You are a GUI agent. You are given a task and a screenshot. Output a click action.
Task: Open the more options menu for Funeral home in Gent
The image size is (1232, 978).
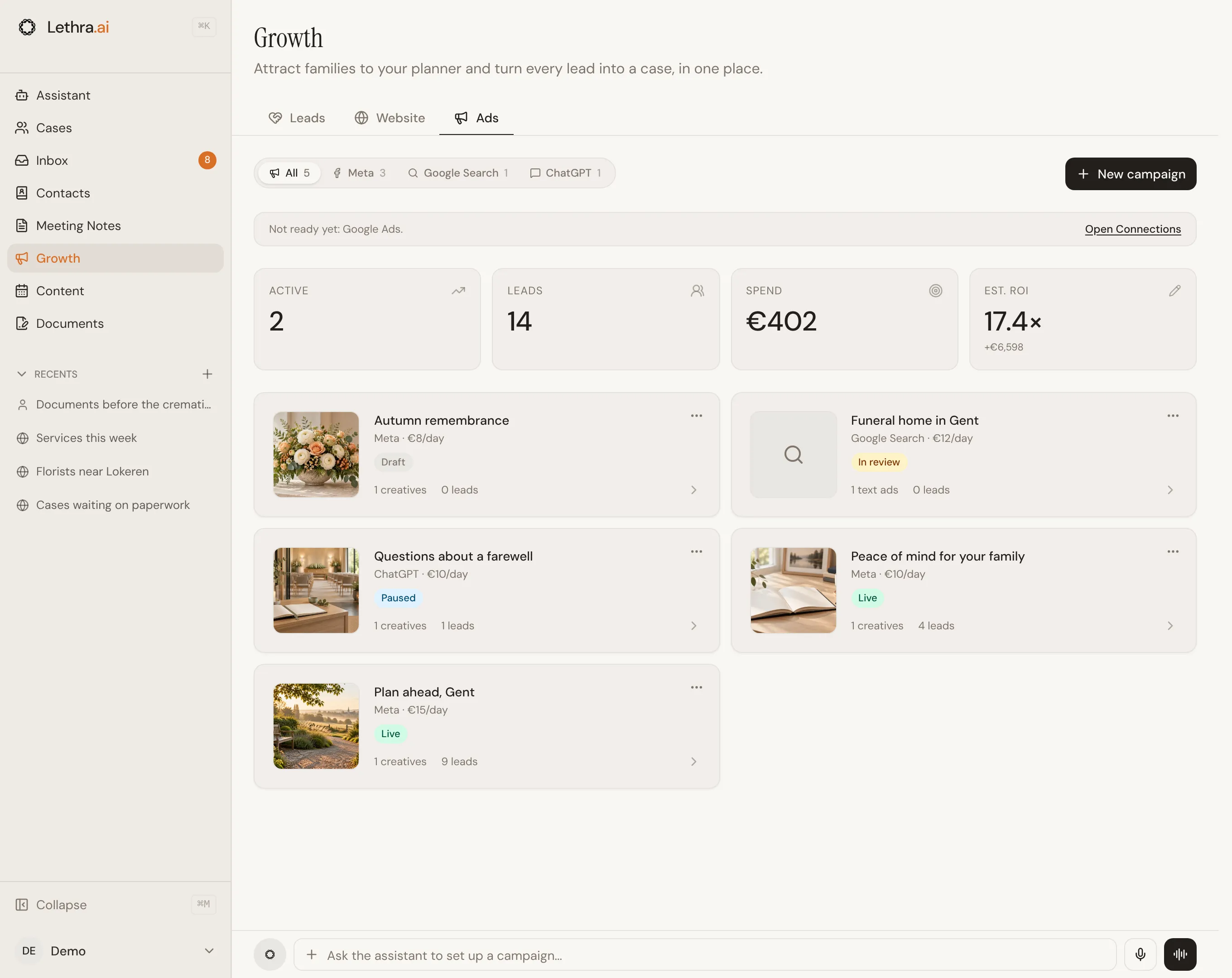(x=1173, y=416)
